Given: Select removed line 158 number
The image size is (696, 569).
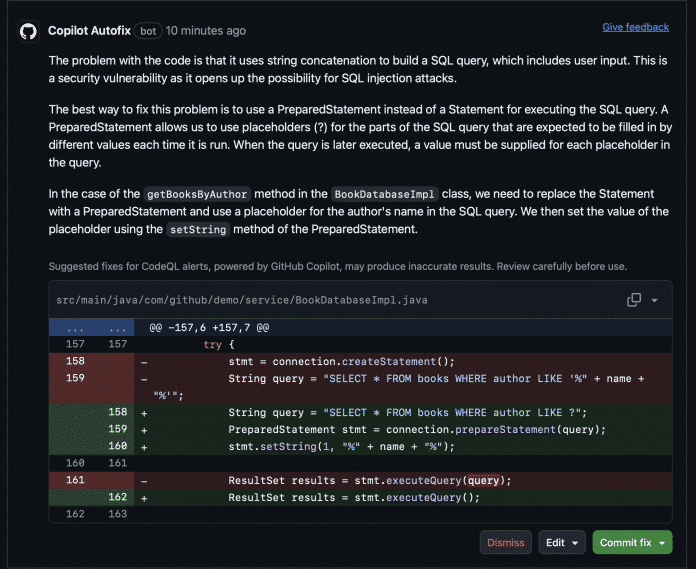Looking at the screenshot, I should (75, 361).
